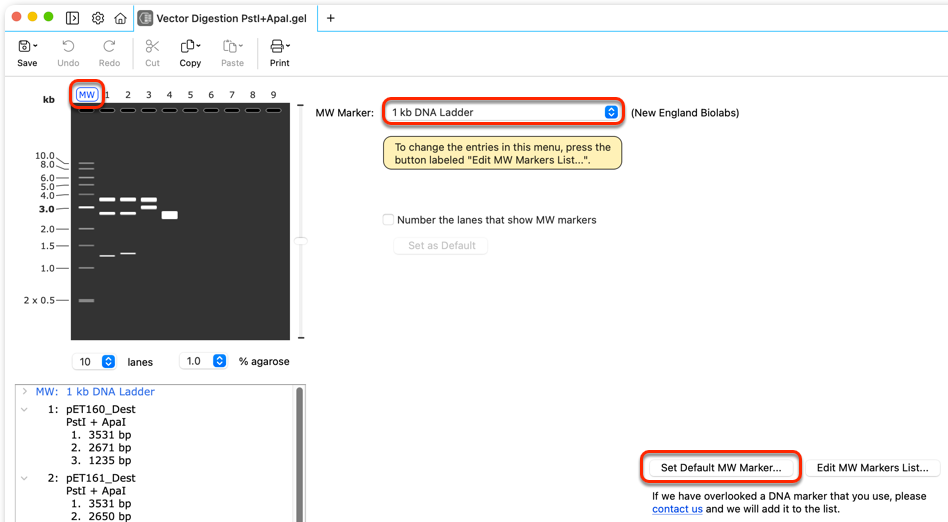Image resolution: width=948 pixels, height=522 pixels.
Task: Select lane 5 header
Action: coord(190,94)
